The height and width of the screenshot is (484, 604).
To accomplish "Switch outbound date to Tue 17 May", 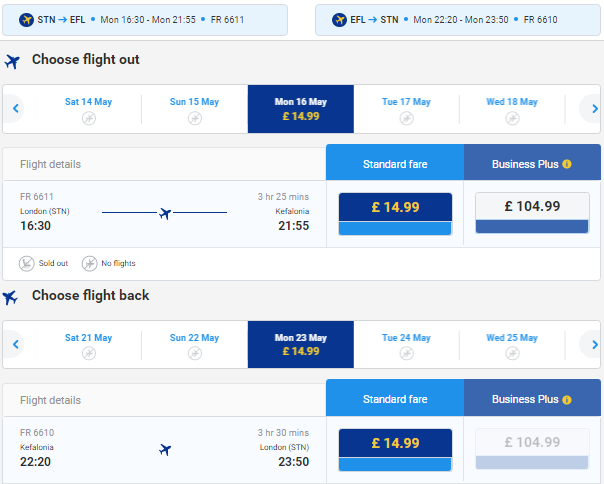I will [x=406, y=109].
